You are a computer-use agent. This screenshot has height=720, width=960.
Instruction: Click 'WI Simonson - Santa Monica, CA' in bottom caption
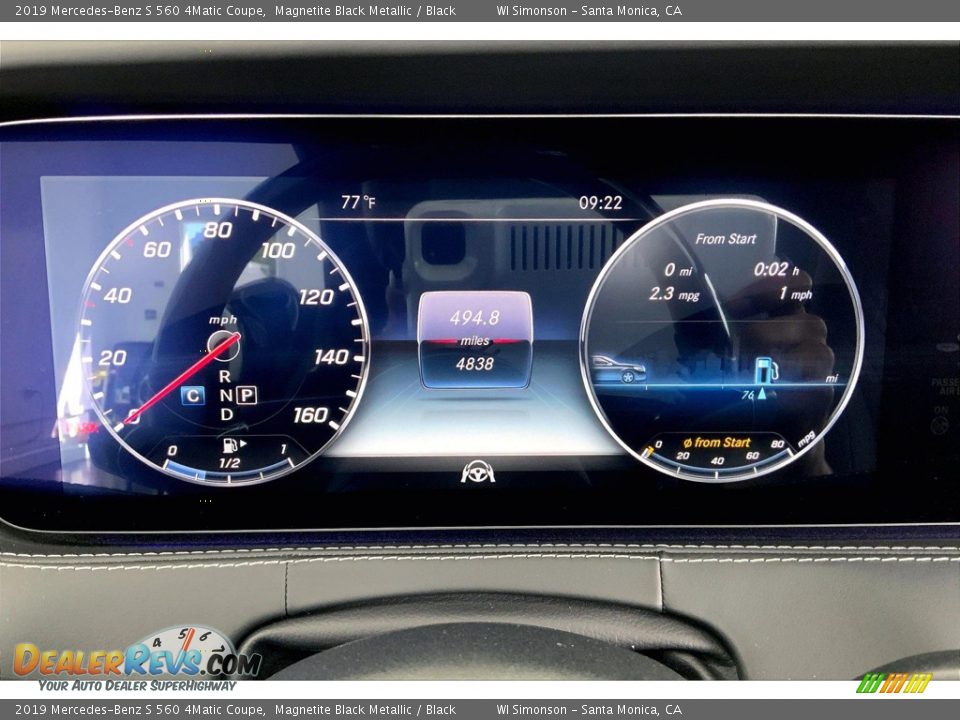click(x=589, y=710)
